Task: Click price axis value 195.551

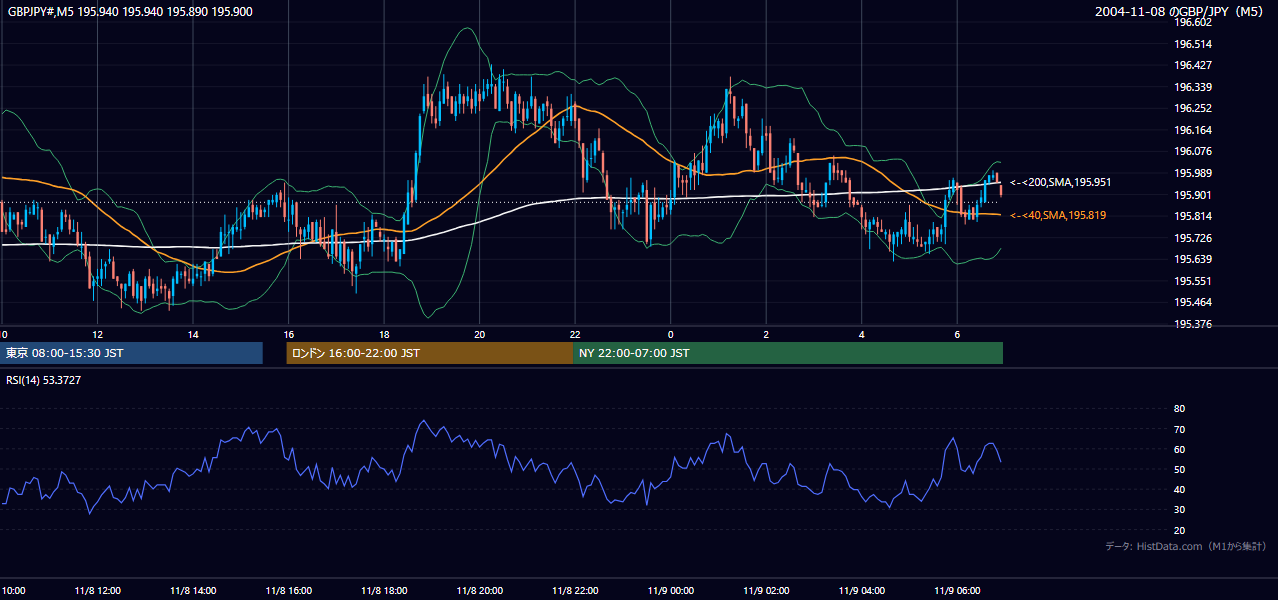Action: (x=1193, y=281)
